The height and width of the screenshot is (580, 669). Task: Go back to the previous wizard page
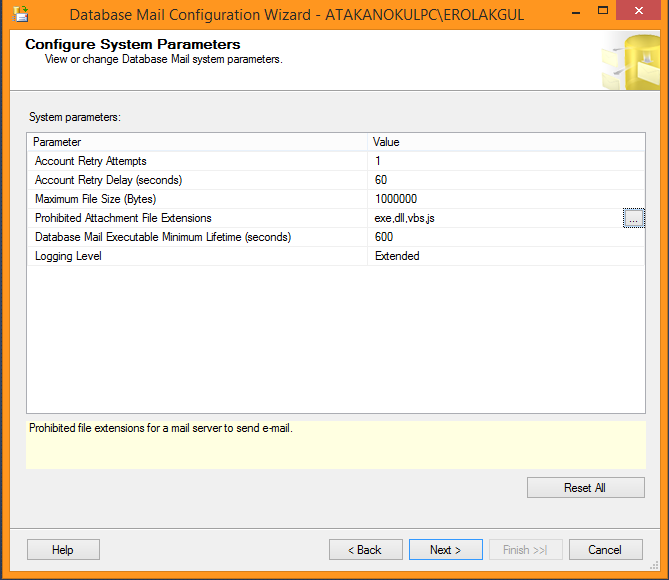coord(365,549)
